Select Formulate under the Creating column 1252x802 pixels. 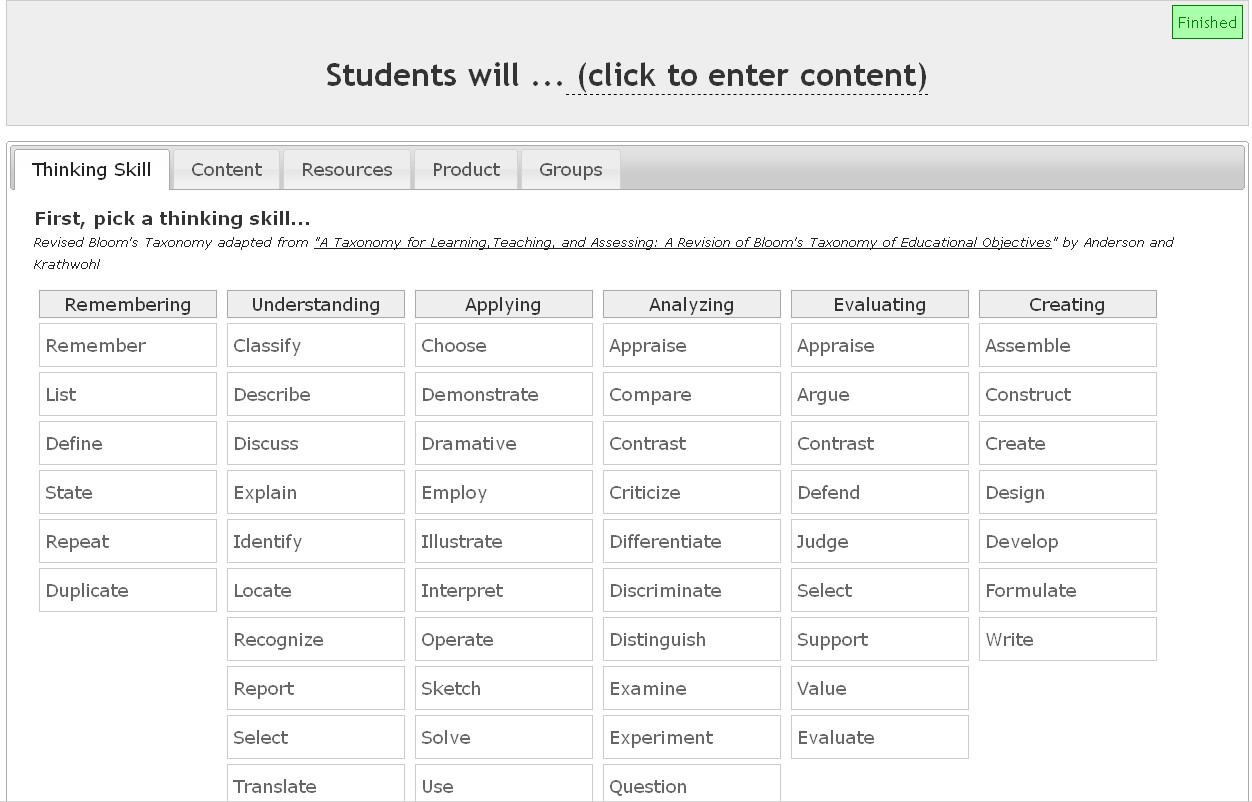tap(1067, 590)
